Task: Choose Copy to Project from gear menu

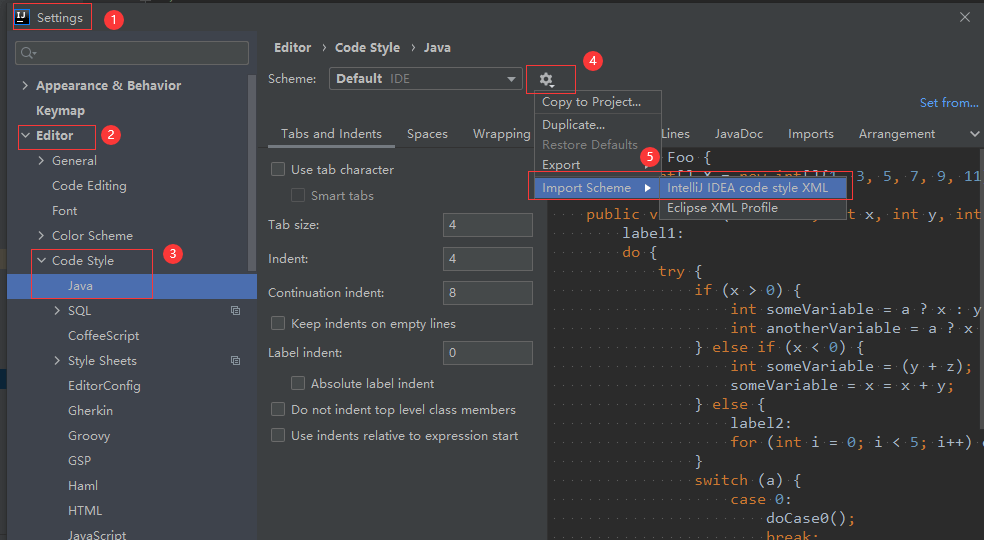Action: tap(591, 102)
